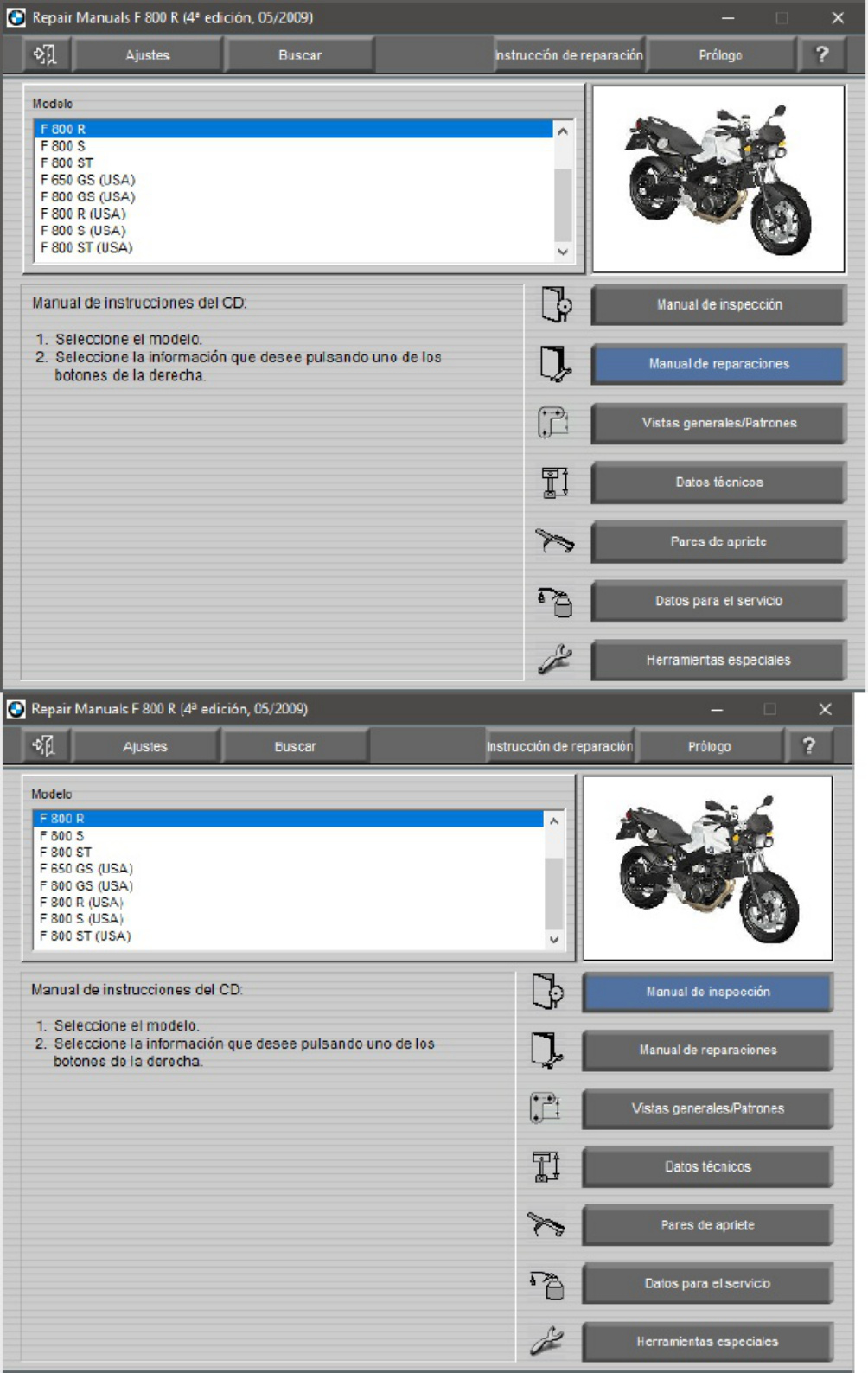Select F 650 GS (USA) in upper window
Viewport: 868px width, 1373px height.
pyautogui.click(x=294, y=180)
